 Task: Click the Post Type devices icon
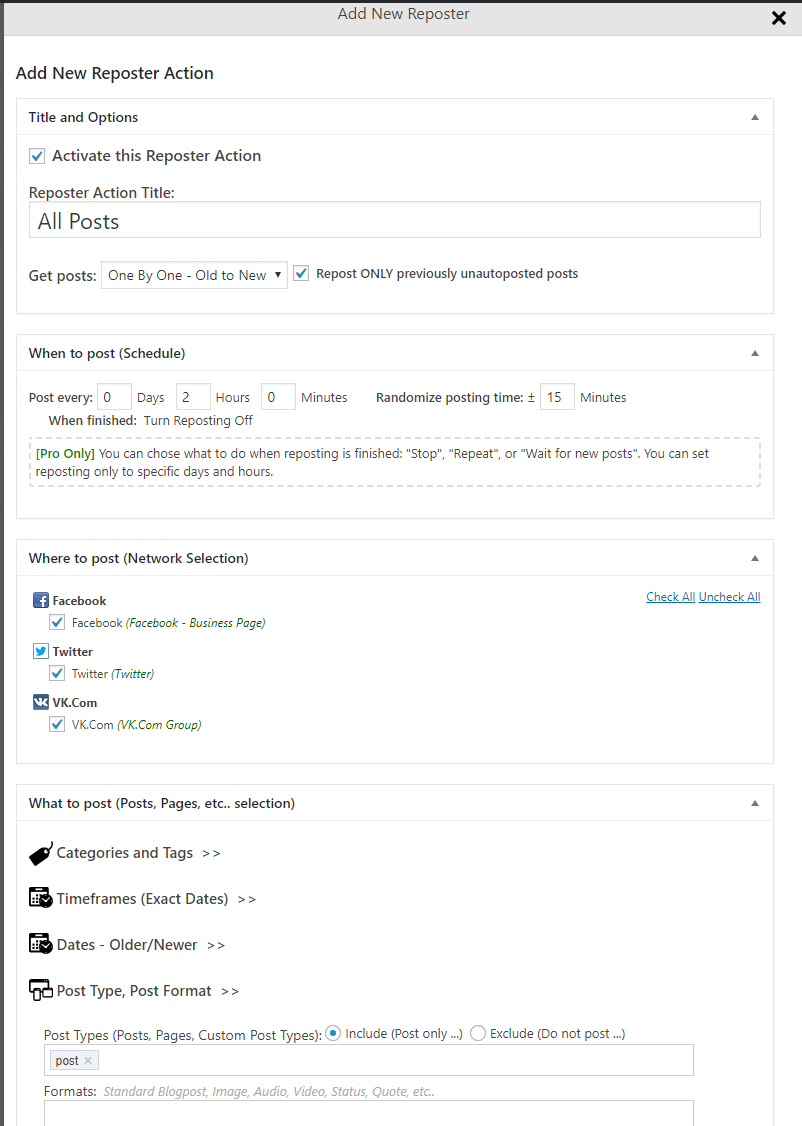tap(41, 990)
